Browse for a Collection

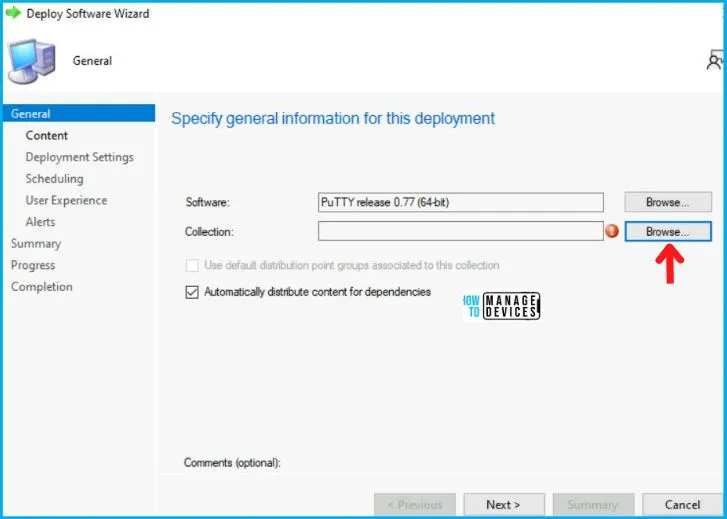coord(668,231)
